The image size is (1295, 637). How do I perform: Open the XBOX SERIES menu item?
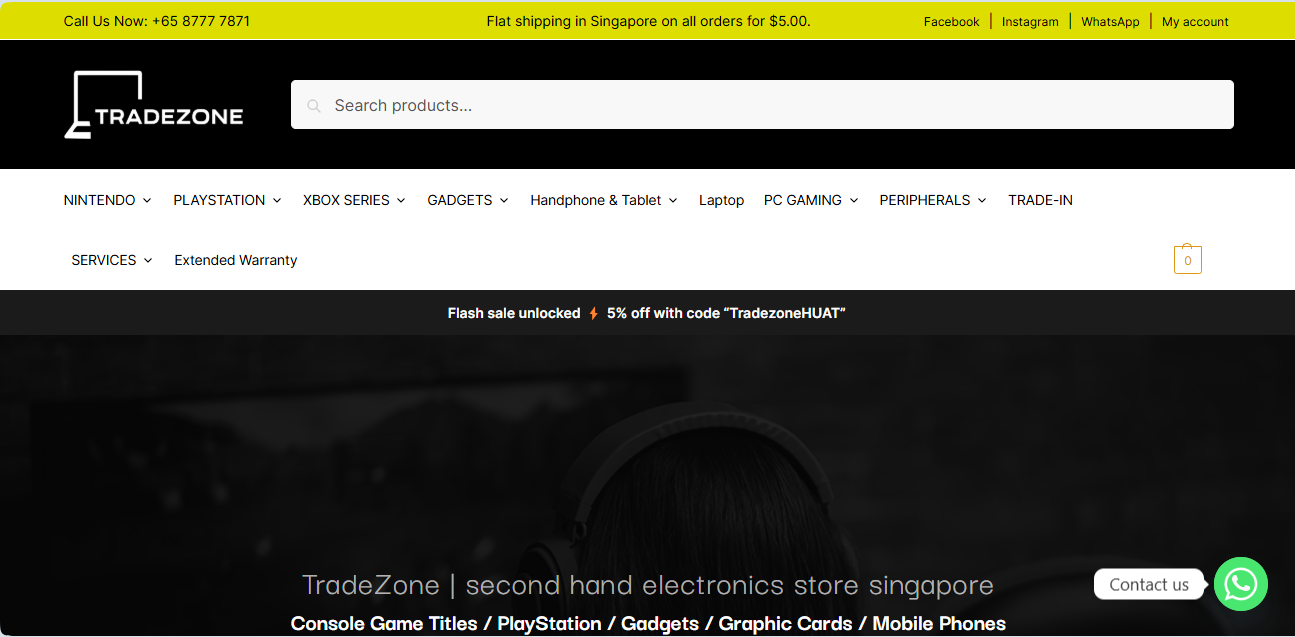pyautogui.click(x=346, y=200)
